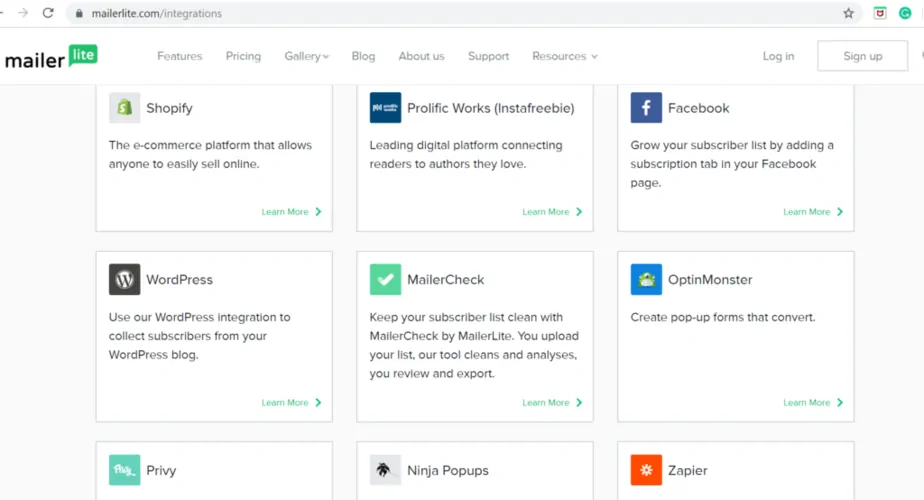Learn more about OptinMonster integration
924x500 pixels.
(806, 403)
